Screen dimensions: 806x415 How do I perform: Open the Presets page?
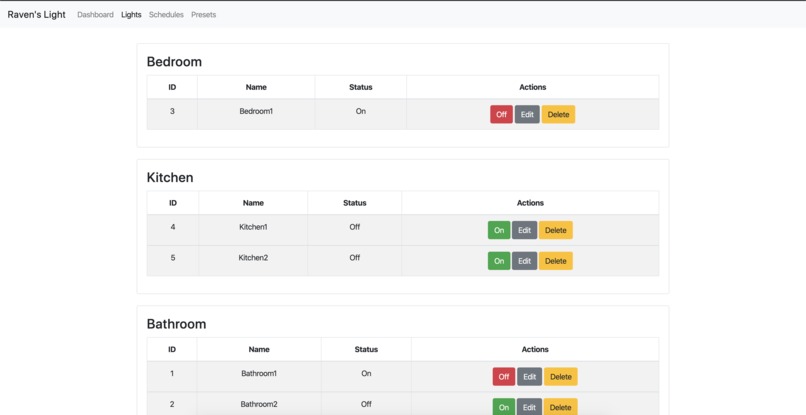204,14
